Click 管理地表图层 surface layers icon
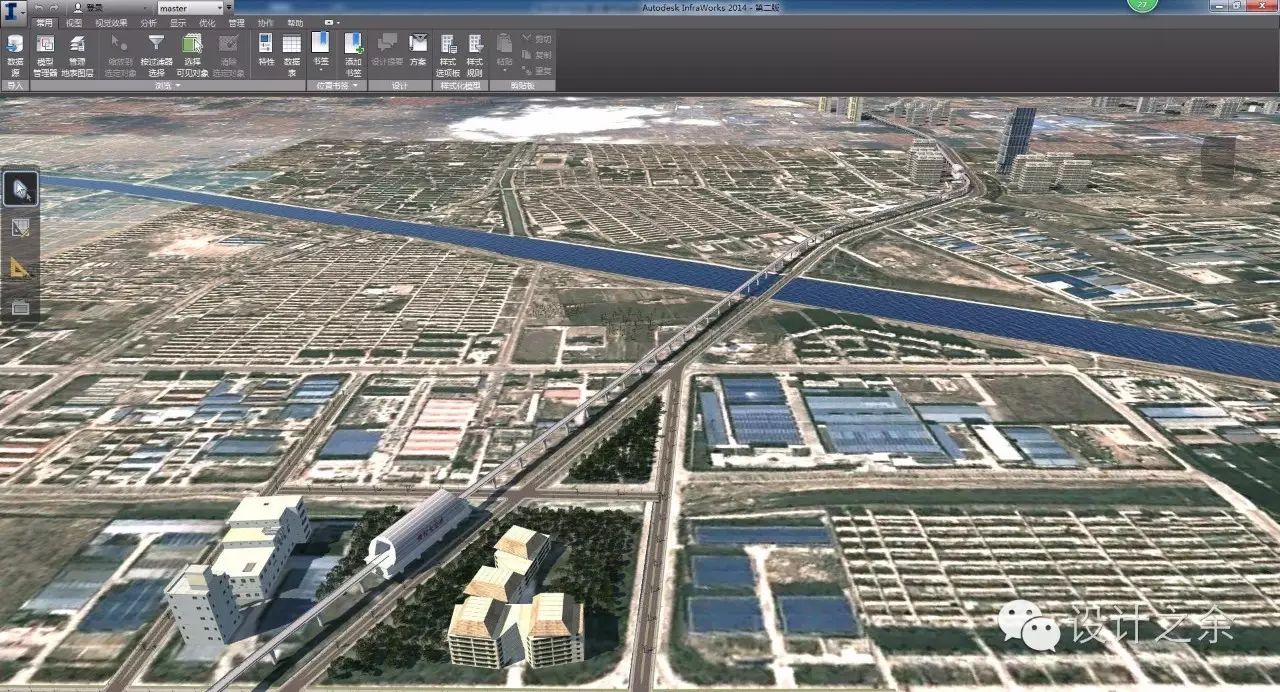1280x692 pixels. click(77, 52)
